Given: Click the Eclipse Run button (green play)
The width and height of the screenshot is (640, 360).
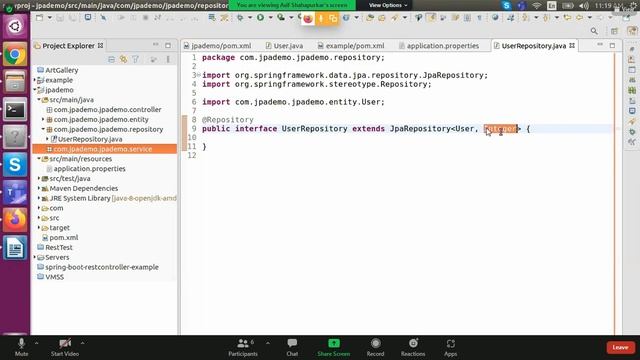Looking at the screenshot, I should (260, 18).
